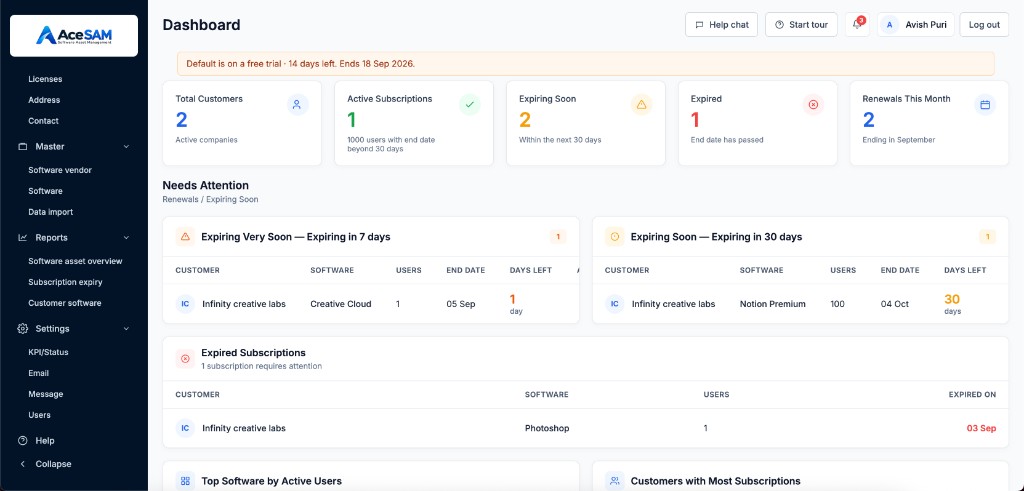
Task: Open Data import in the sidebar
Action: pyautogui.click(x=50, y=212)
